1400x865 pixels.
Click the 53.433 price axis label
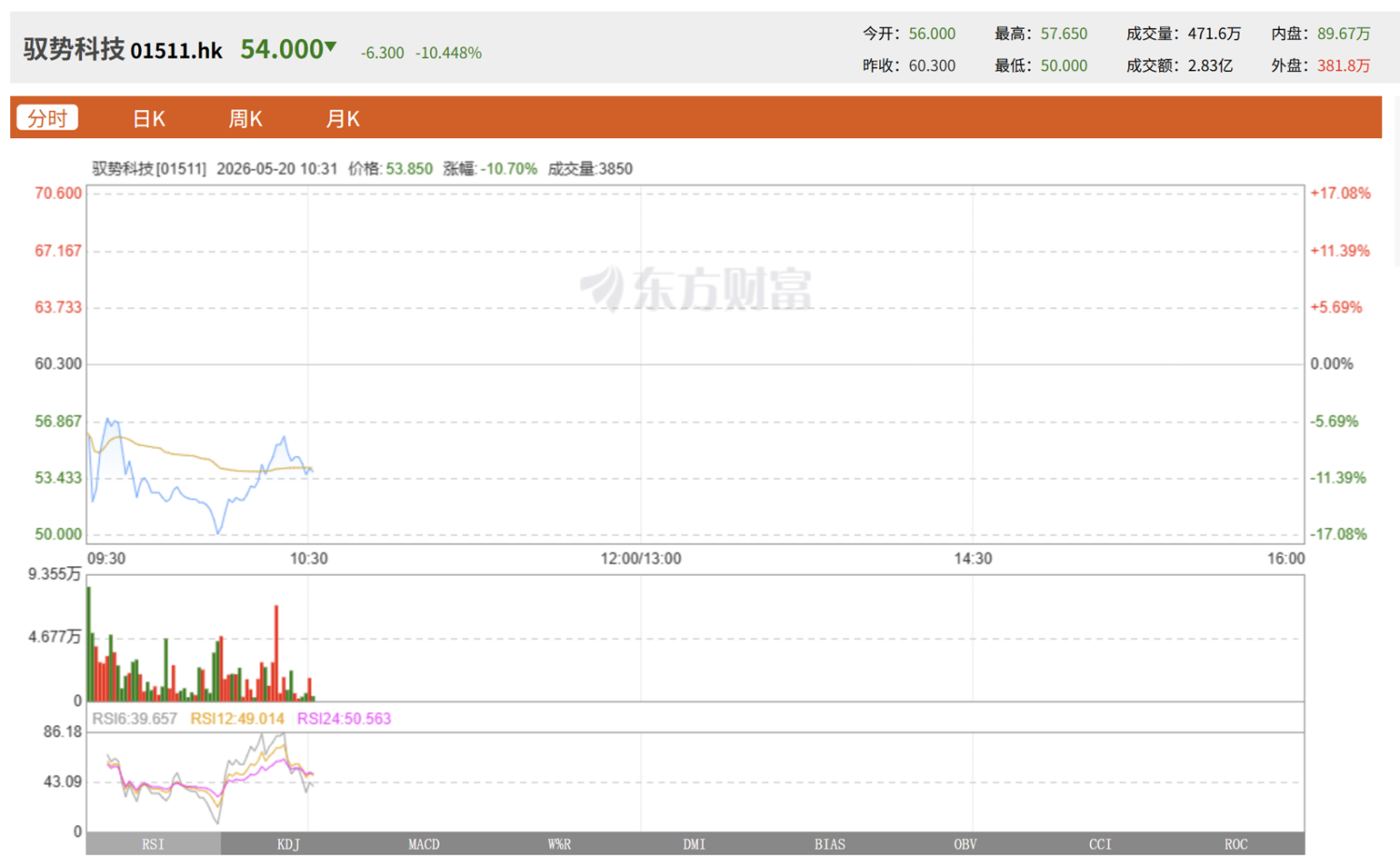(58, 478)
